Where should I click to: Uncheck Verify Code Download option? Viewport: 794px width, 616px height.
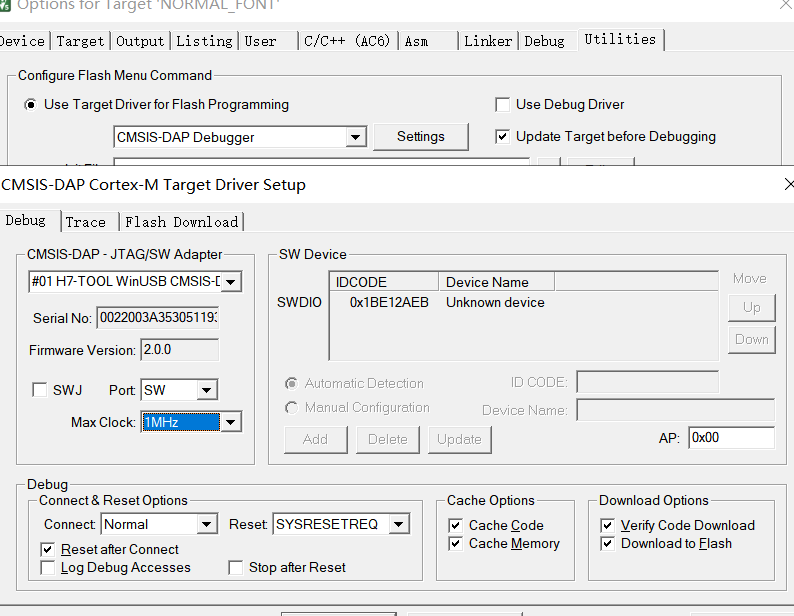pyautogui.click(x=608, y=525)
